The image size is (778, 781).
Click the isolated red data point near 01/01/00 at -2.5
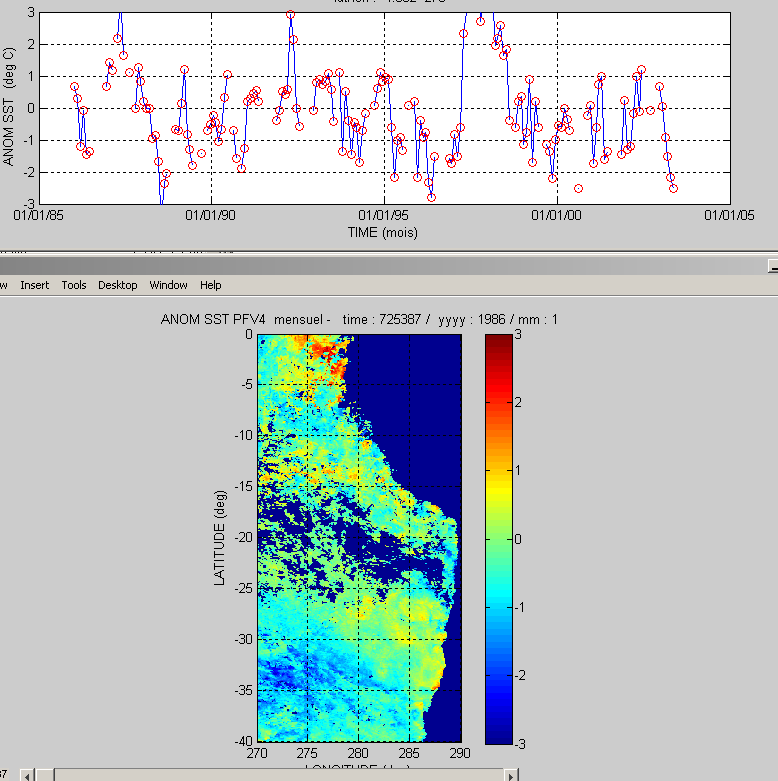point(578,189)
